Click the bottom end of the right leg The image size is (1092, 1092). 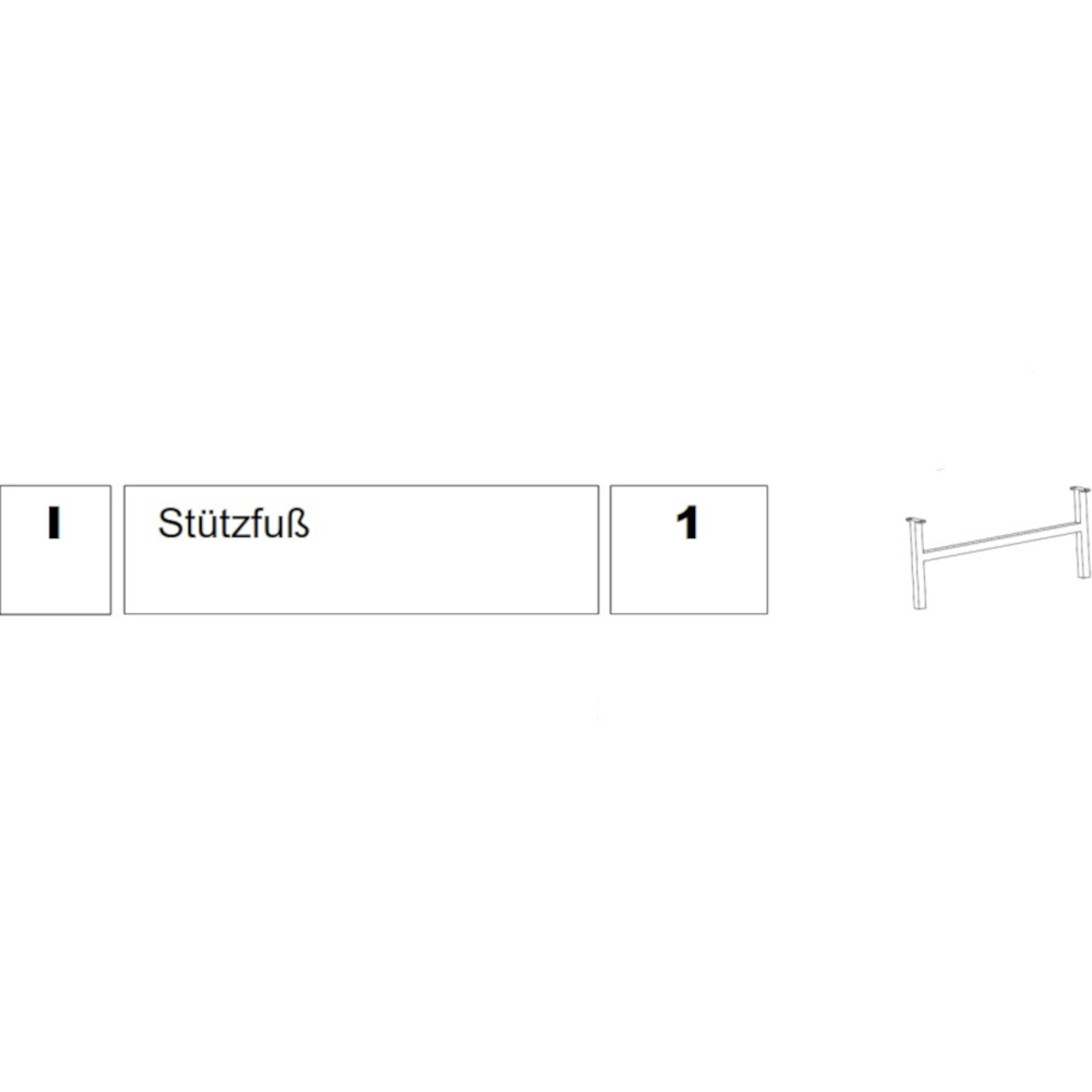[1083, 575]
